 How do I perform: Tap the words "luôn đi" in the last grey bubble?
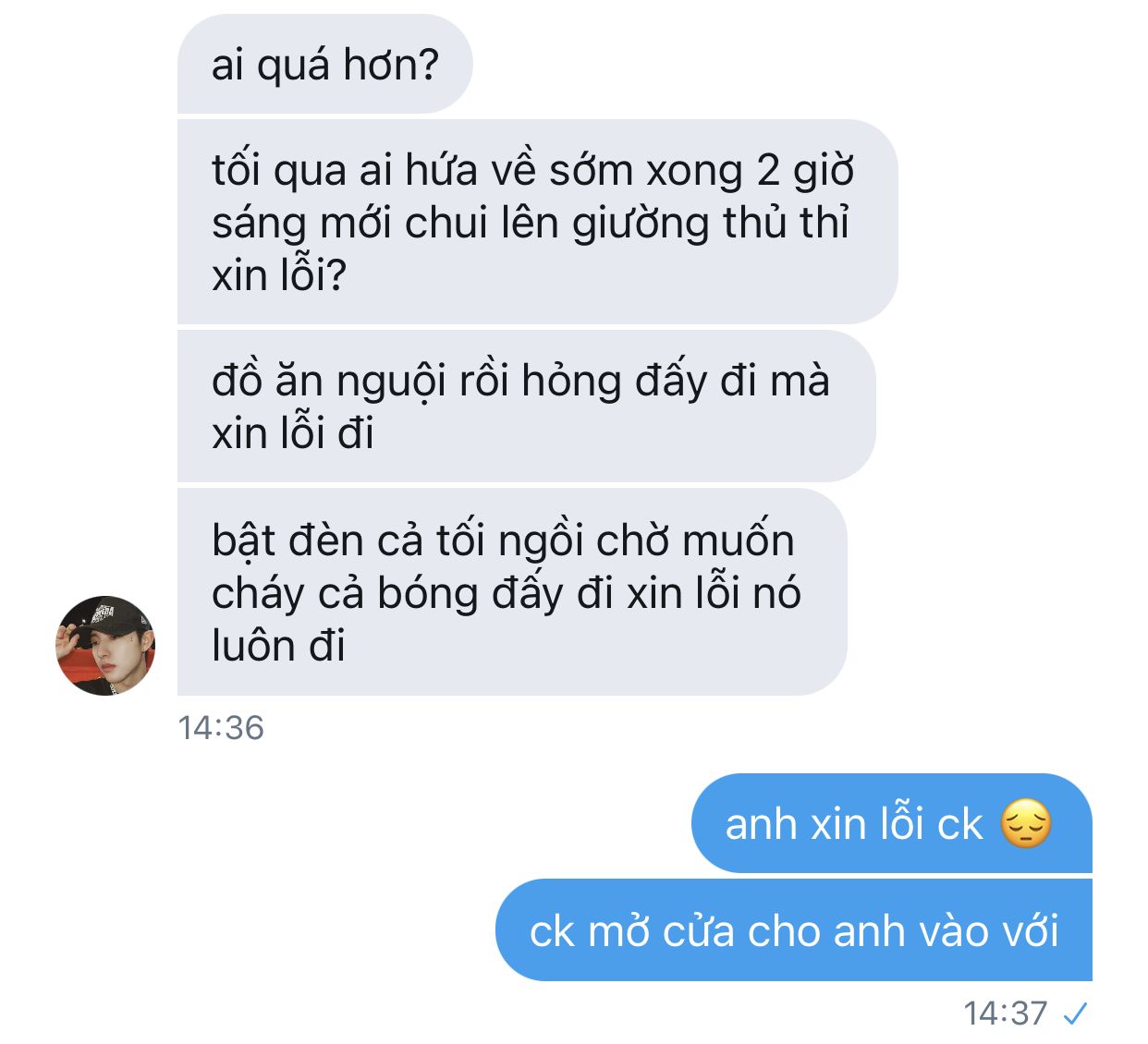click(278, 645)
